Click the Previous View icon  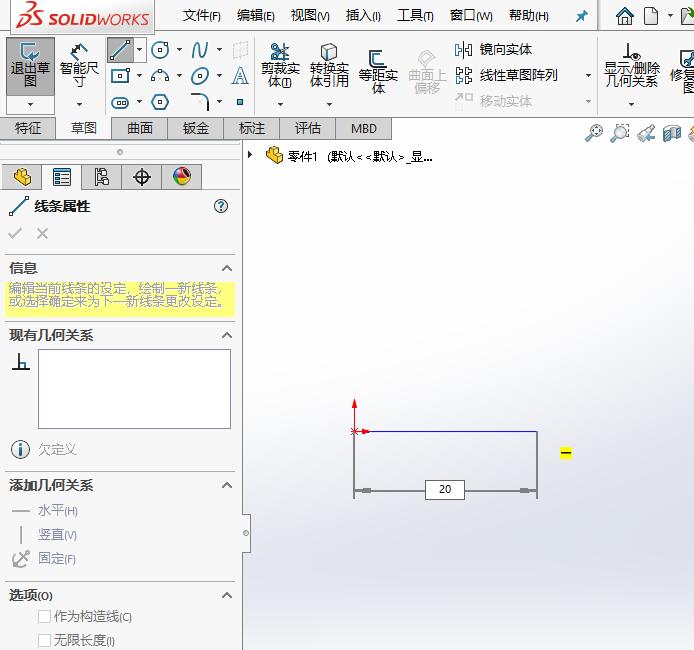coord(646,133)
